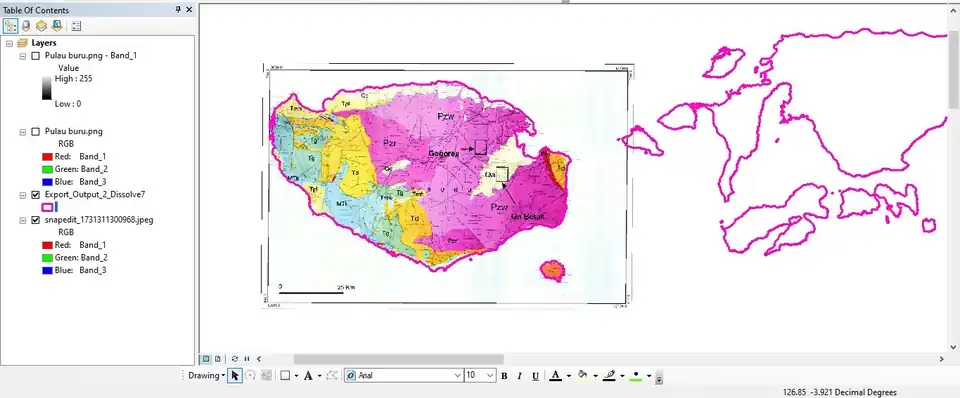Click the grayscale ramp under Band_1 Value

click(47, 88)
